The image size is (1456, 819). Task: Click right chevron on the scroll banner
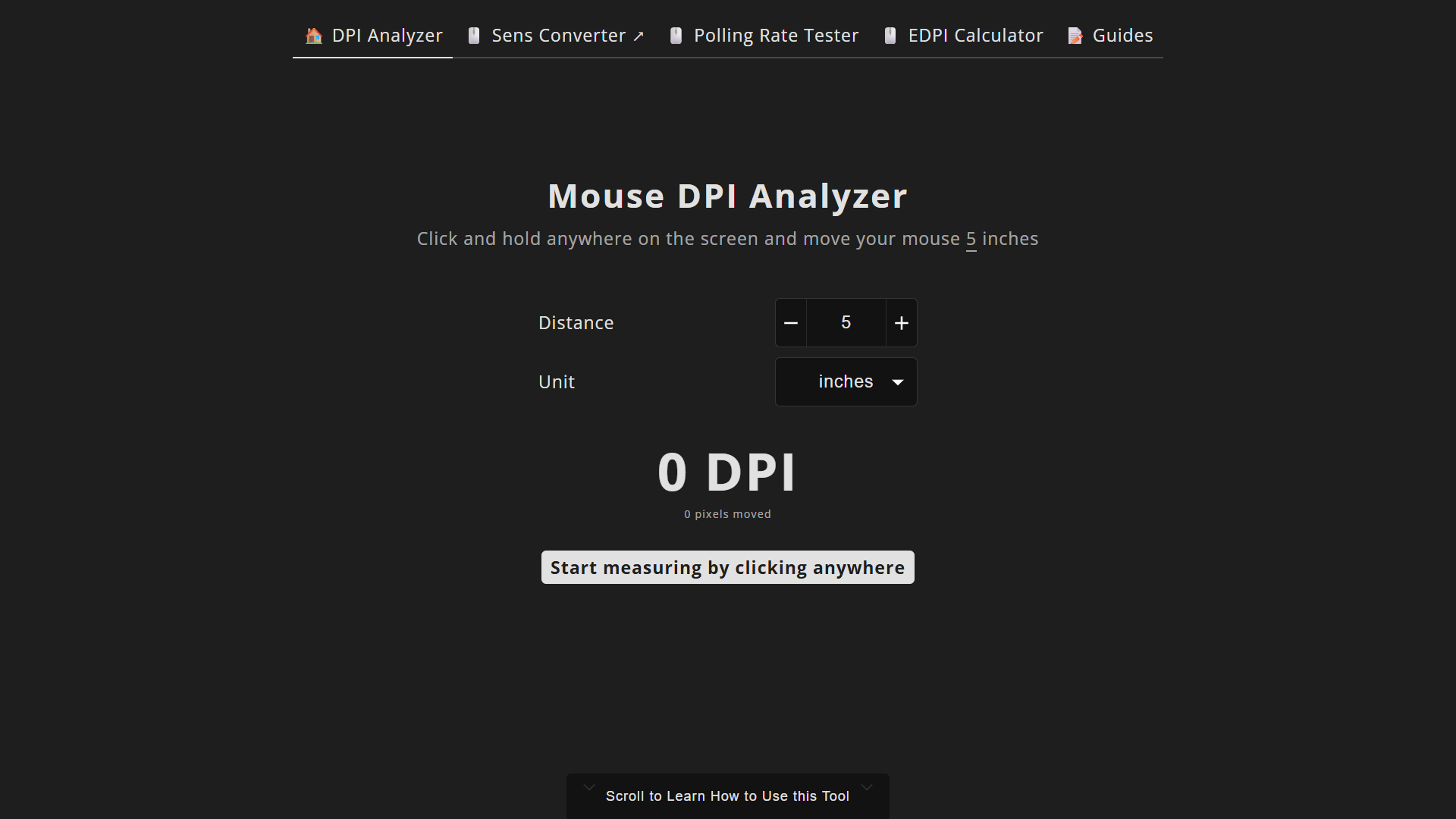coord(867,788)
